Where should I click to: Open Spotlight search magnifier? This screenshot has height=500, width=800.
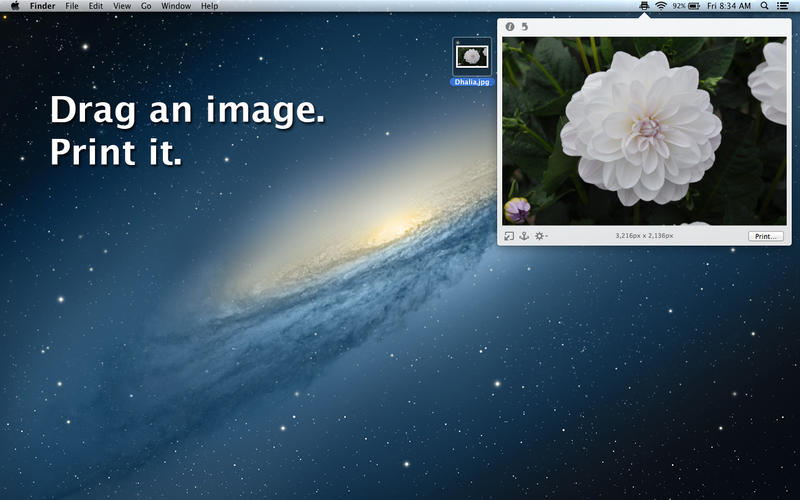tap(765, 6)
